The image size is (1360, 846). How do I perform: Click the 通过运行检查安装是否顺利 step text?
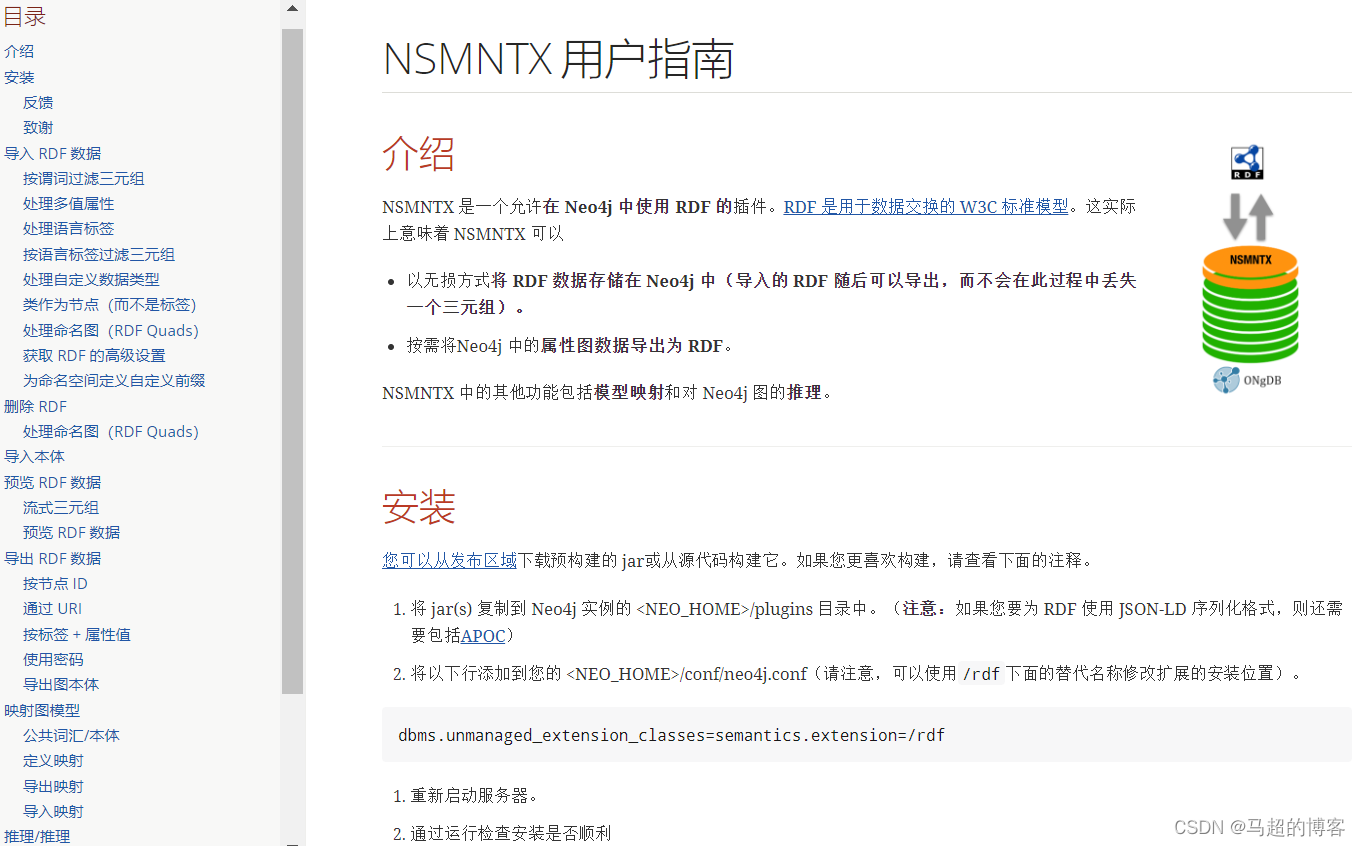click(x=510, y=833)
